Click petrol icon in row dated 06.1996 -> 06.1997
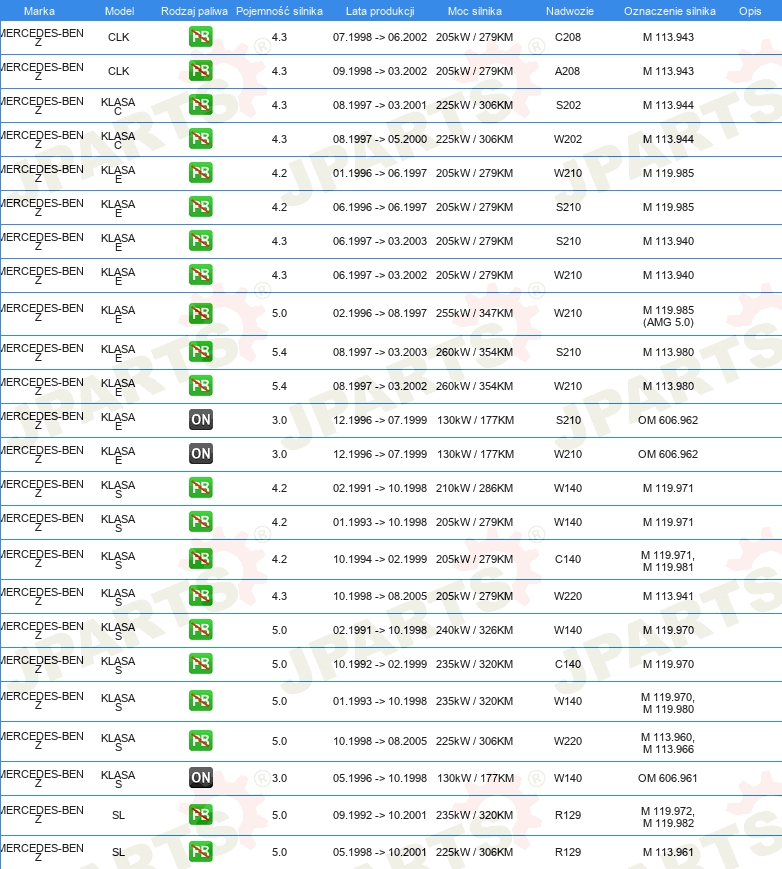This screenshot has width=782, height=869. (201, 207)
